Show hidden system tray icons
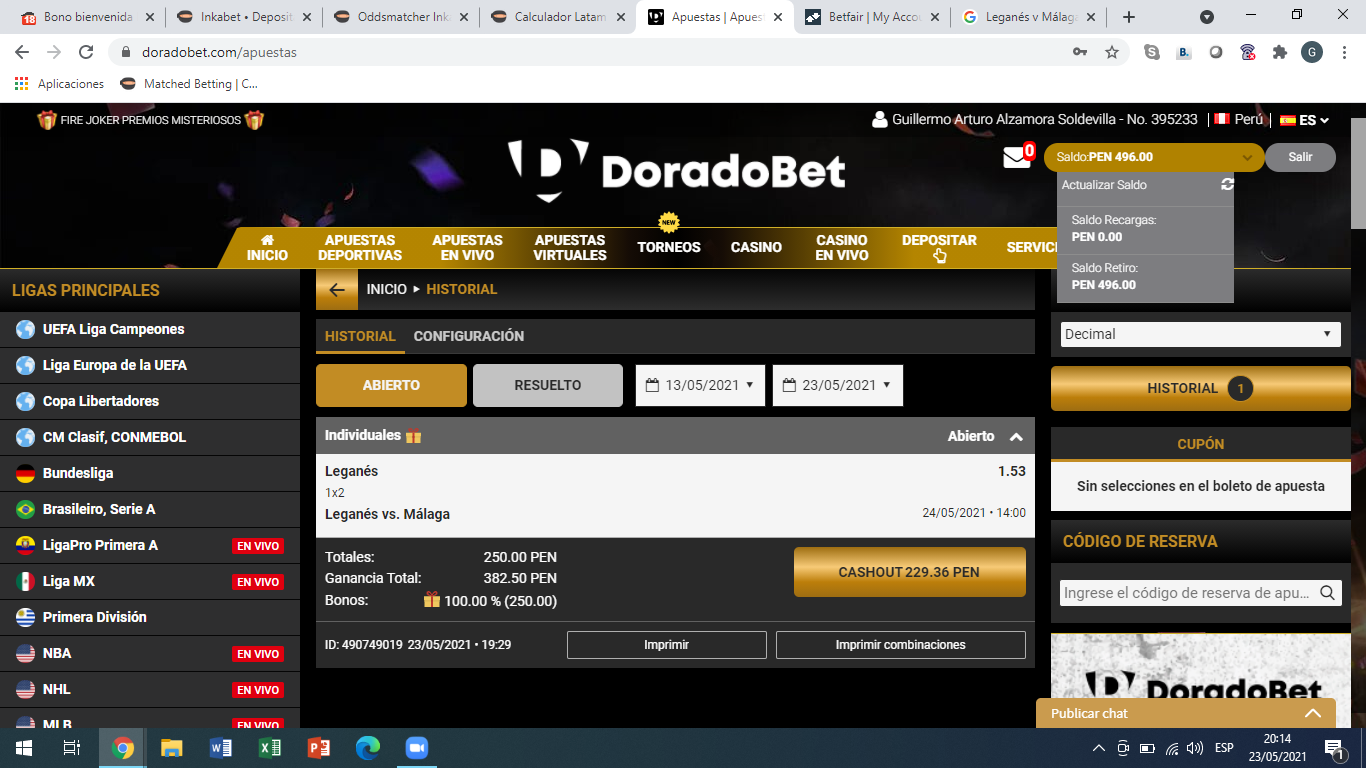The width and height of the screenshot is (1366, 768). point(1098,748)
